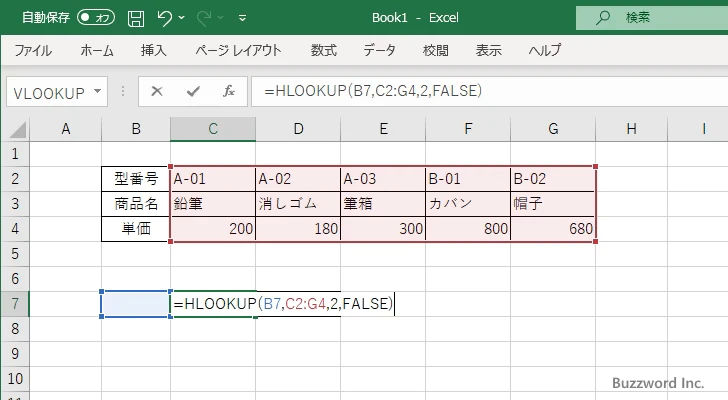Click the Save icon in the title bar

pos(136,18)
